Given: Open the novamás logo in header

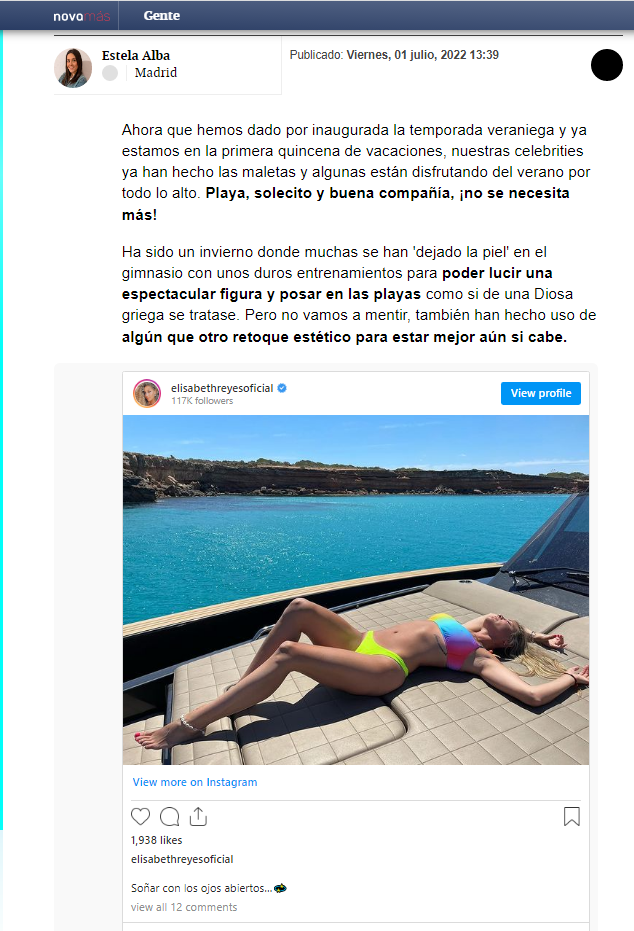Looking at the screenshot, I should pyautogui.click(x=81, y=16).
